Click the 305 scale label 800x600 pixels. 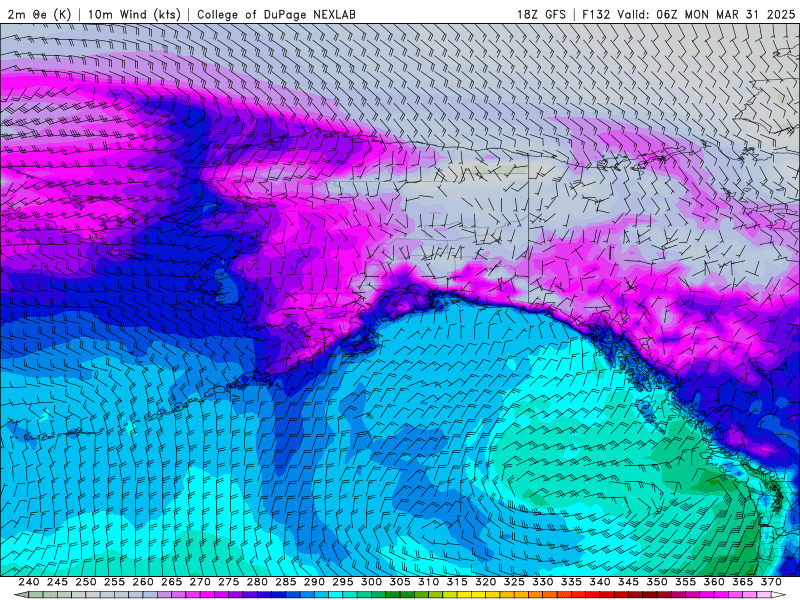pyautogui.click(x=400, y=582)
